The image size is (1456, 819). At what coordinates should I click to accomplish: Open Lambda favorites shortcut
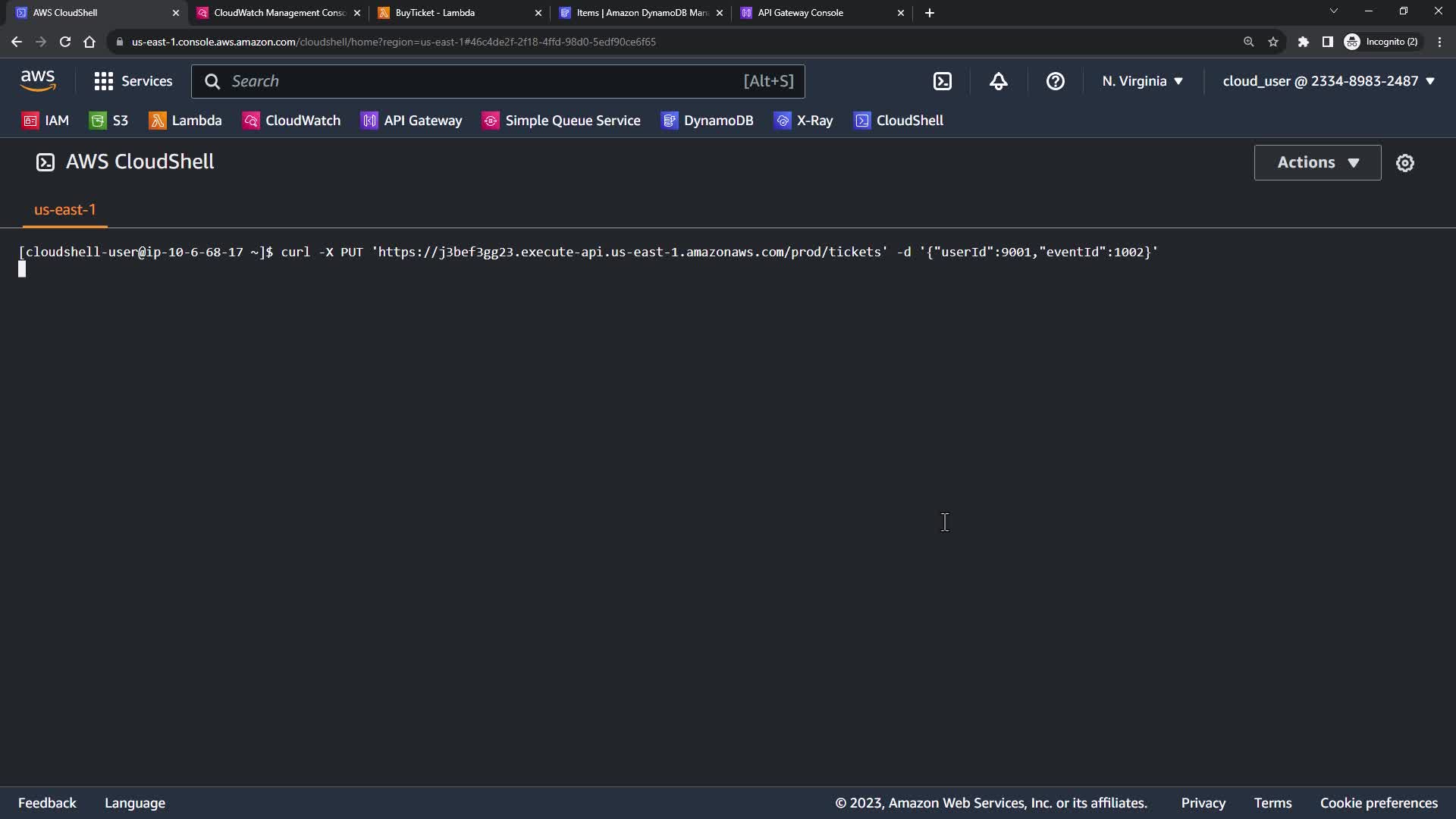pos(185,121)
